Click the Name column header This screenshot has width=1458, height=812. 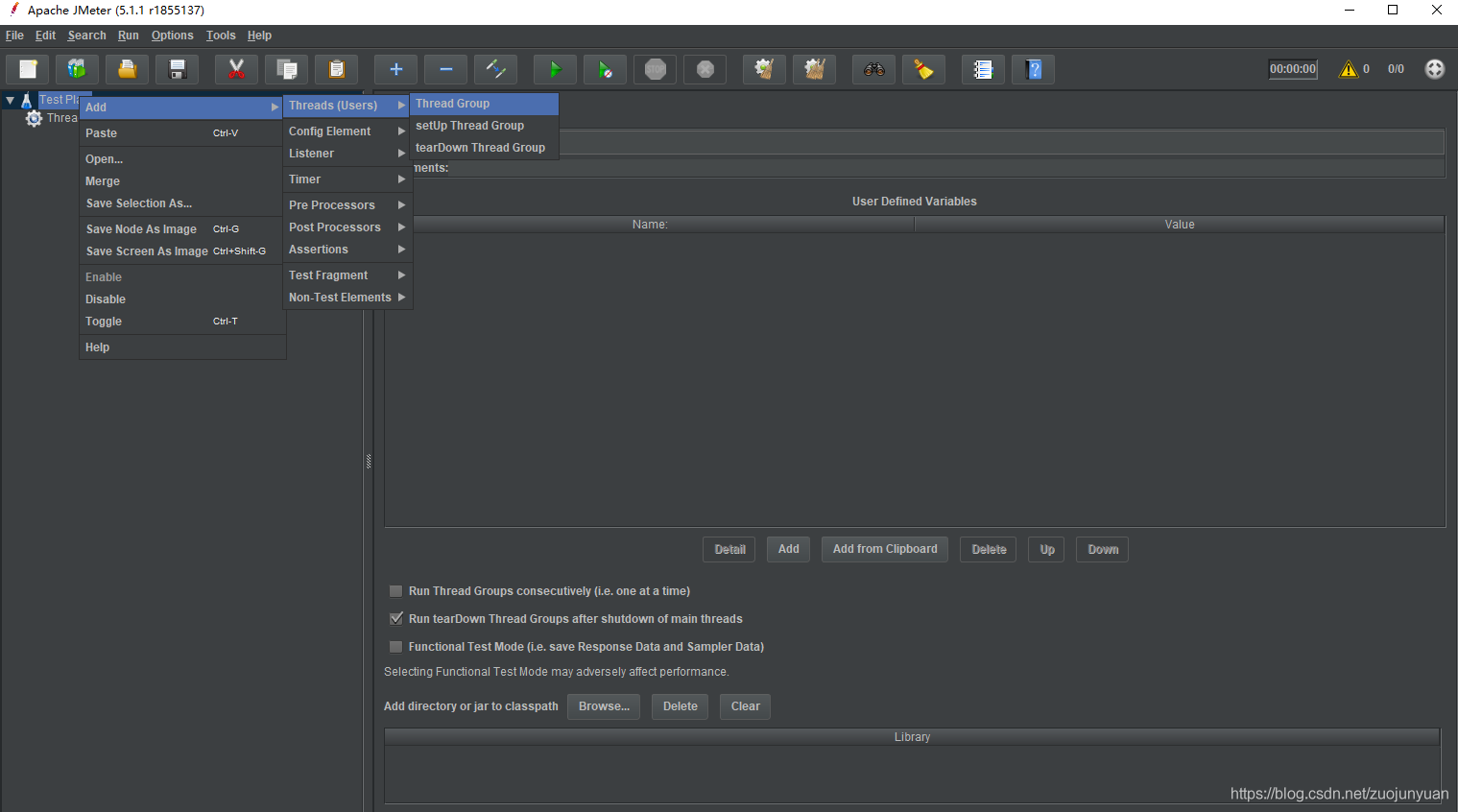650,225
